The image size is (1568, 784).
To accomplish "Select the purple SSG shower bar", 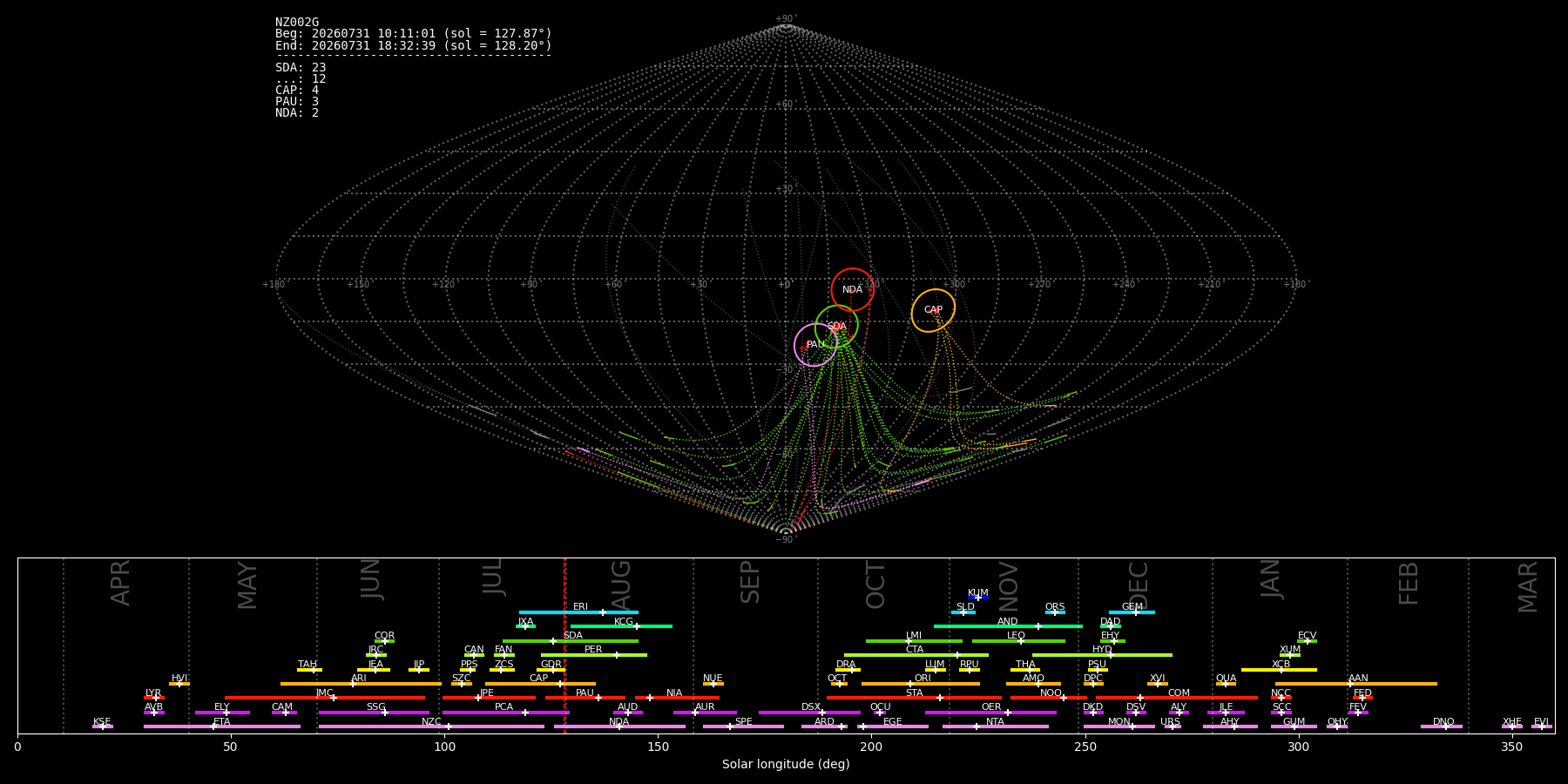I will (374, 713).
